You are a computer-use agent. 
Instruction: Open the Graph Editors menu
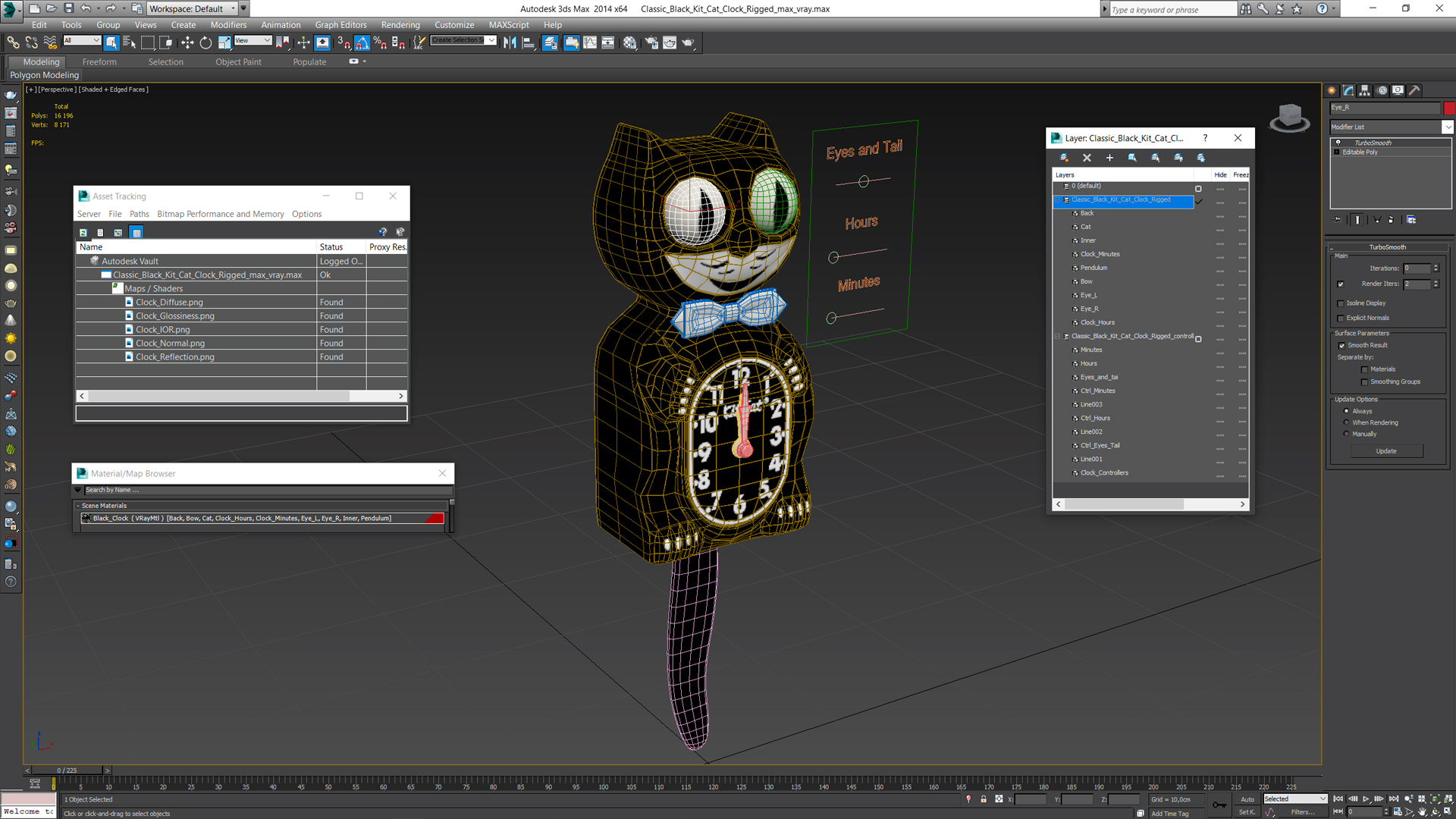pos(340,25)
